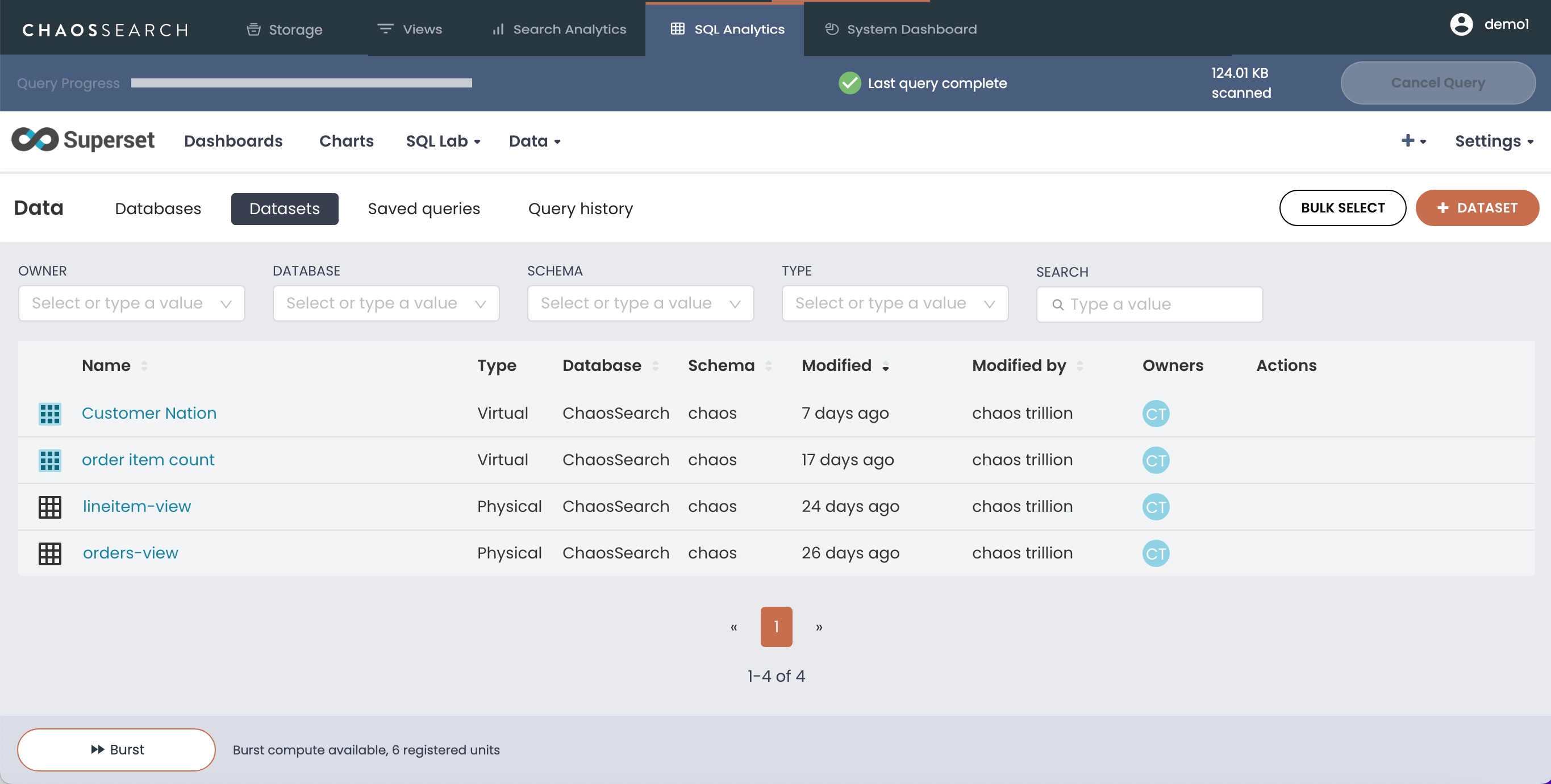Viewport: 1551px width, 784px height.
Task: Click the plus add-new icon in Superset bar
Action: [1408, 140]
